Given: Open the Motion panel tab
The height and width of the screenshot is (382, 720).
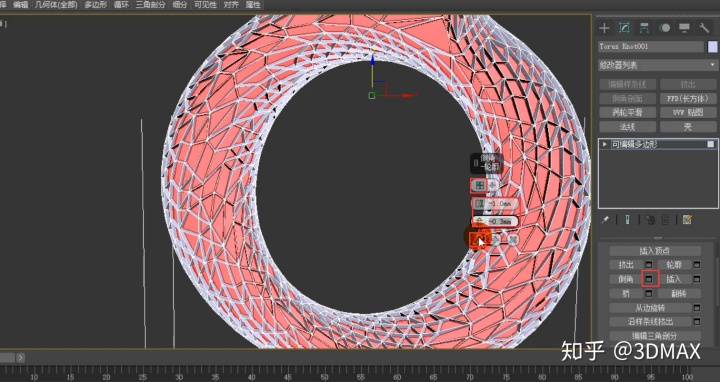Looking at the screenshot, I should click(664, 28).
